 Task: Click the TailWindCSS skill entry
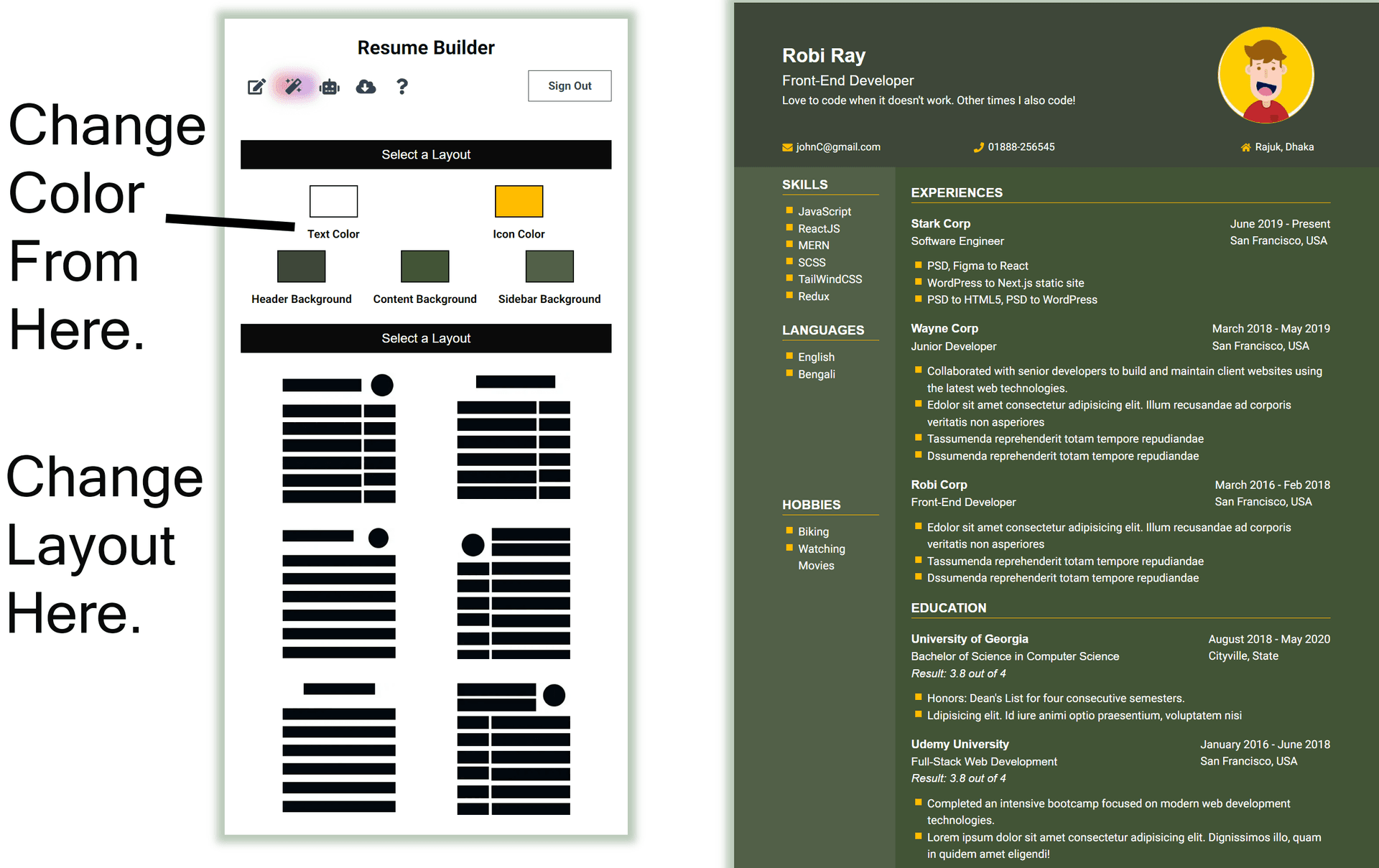point(830,279)
